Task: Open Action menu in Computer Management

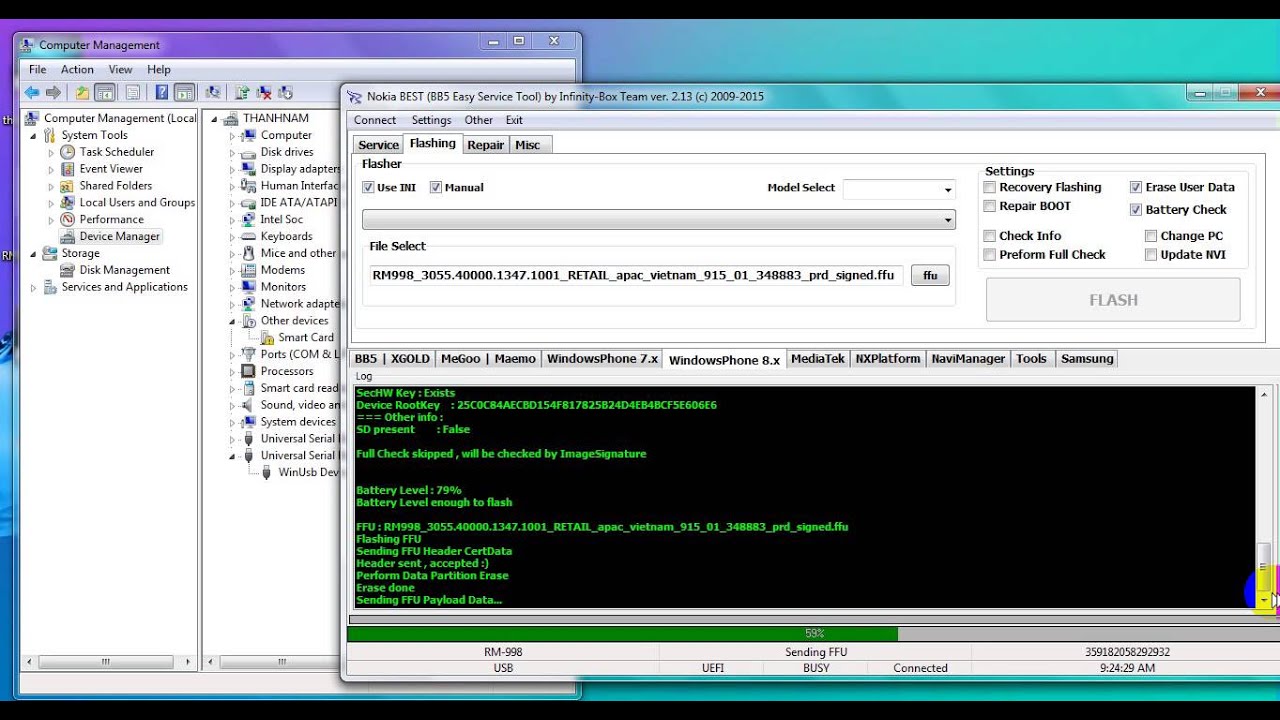Action: tap(77, 70)
